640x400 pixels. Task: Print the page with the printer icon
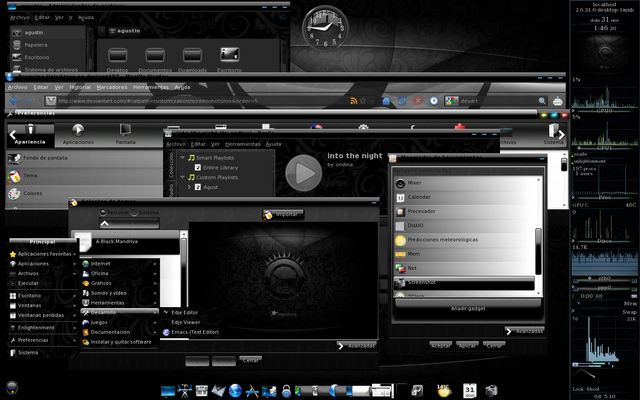(x=558, y=101)
